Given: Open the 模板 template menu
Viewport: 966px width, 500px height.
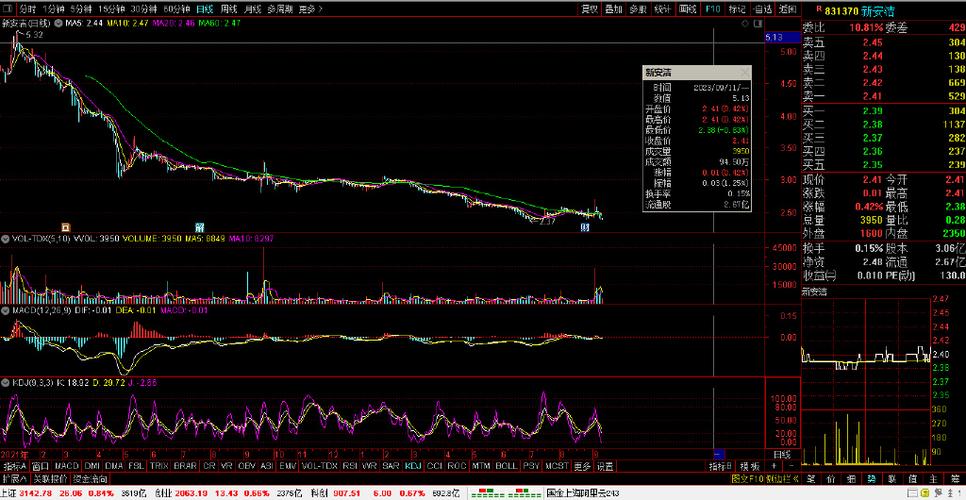Looking at the screenshot, I should (x=749, y=466).
